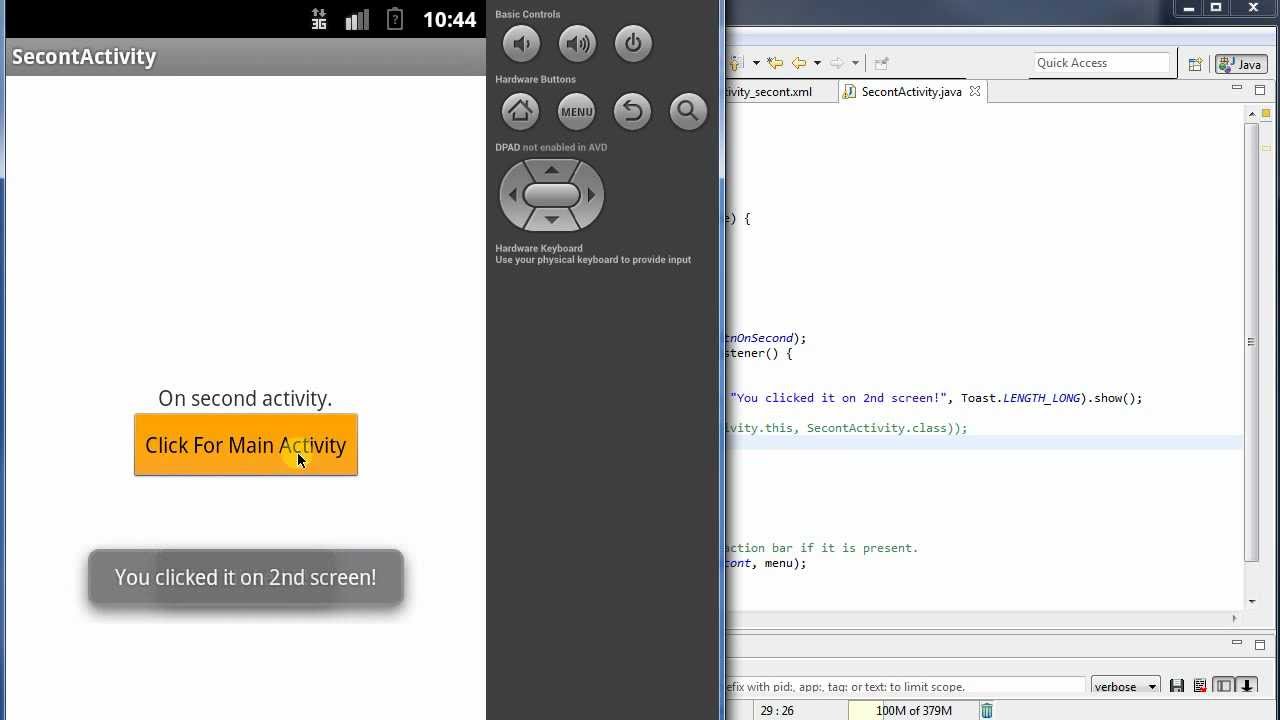Switch to the activity_secont.xml editor tab

click(x=770, y=91)
